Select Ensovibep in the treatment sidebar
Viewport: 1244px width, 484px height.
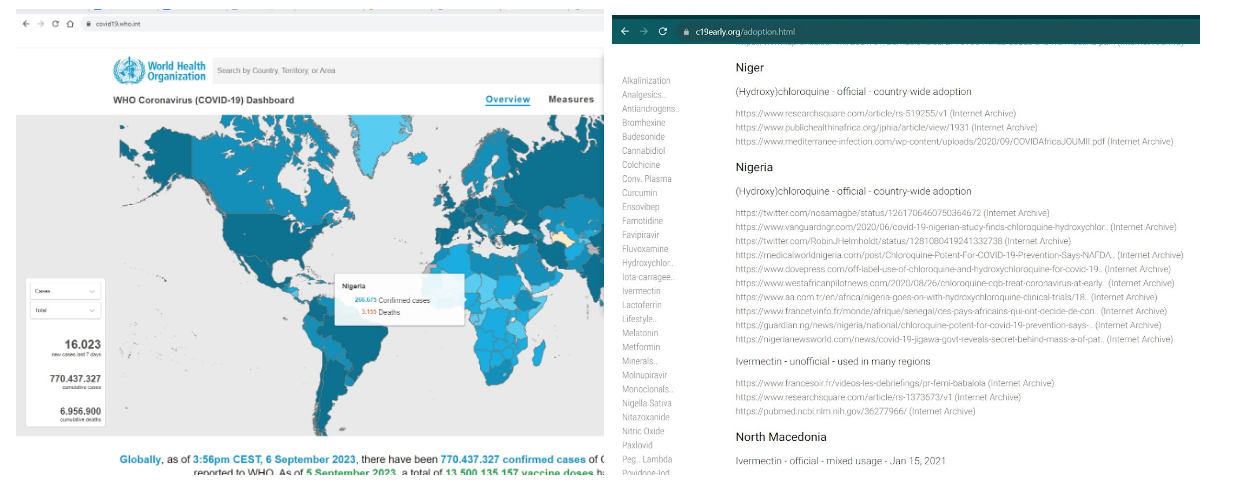(x=641, y=207)
